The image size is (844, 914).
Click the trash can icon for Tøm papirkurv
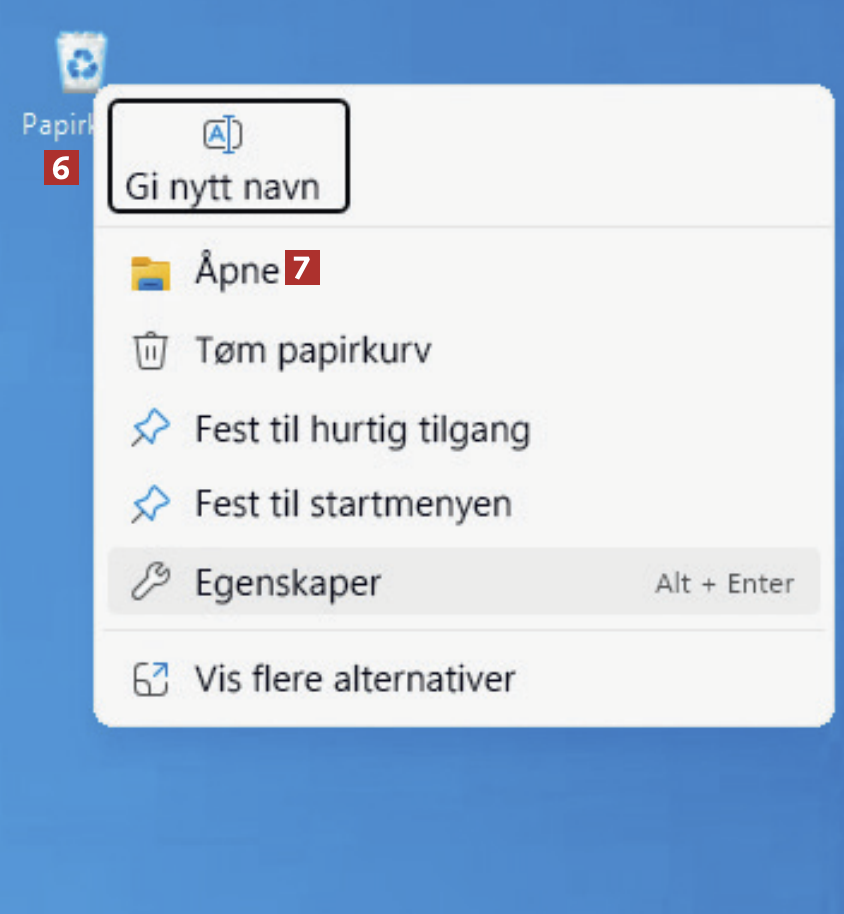coord(150,350)
